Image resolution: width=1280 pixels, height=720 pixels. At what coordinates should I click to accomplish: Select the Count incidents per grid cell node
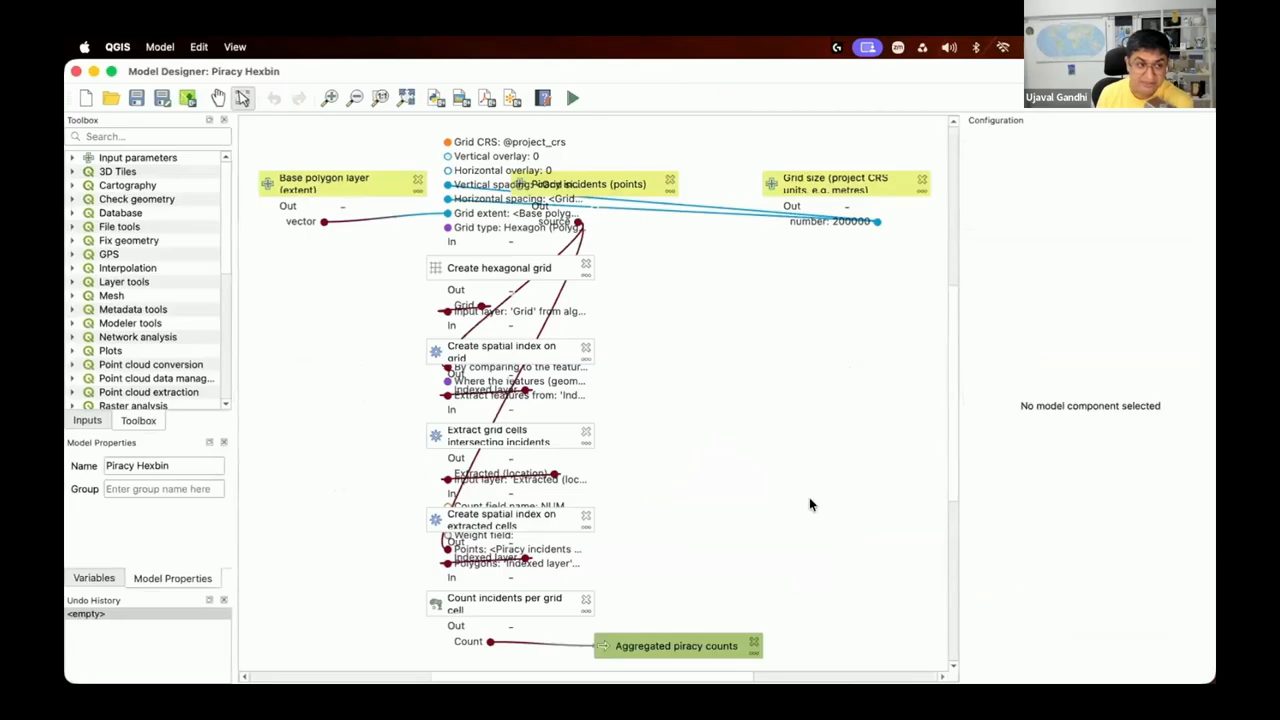[510, 604]
